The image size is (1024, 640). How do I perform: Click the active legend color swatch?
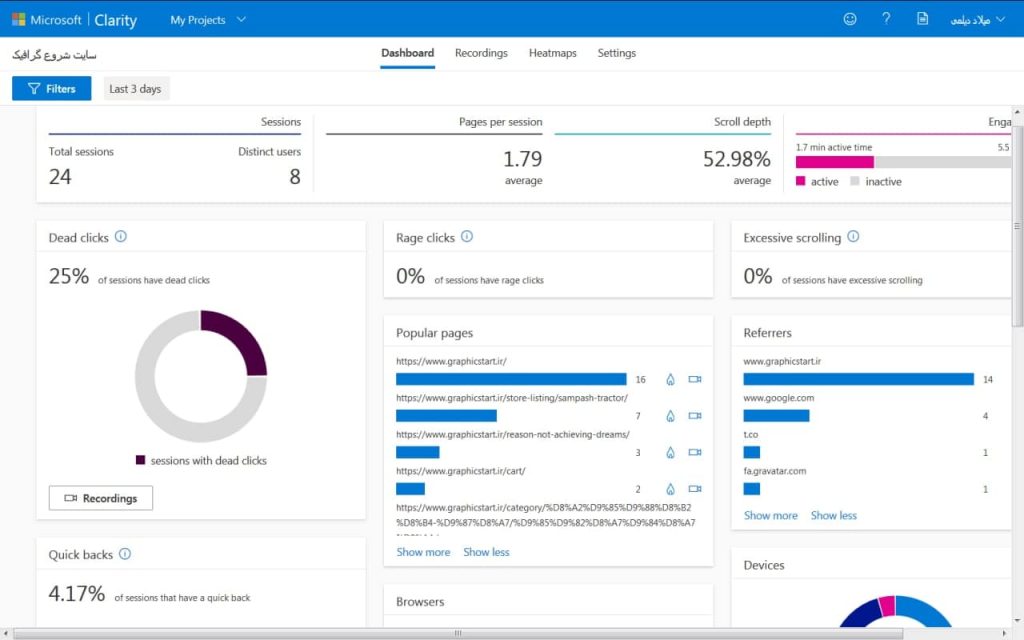(x=801, y=181)
